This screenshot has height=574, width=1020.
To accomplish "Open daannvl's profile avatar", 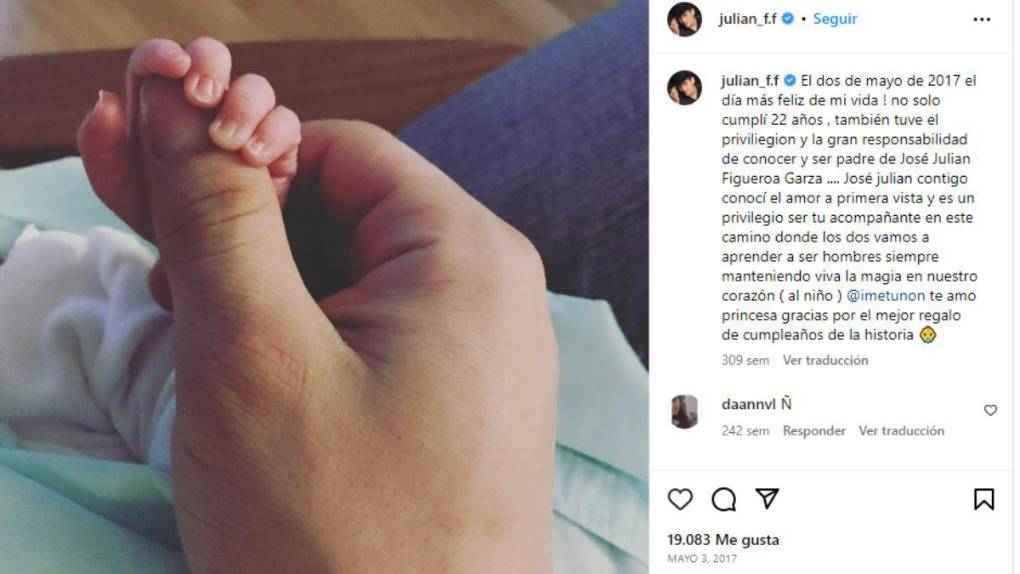I will [x=684, y=411].
